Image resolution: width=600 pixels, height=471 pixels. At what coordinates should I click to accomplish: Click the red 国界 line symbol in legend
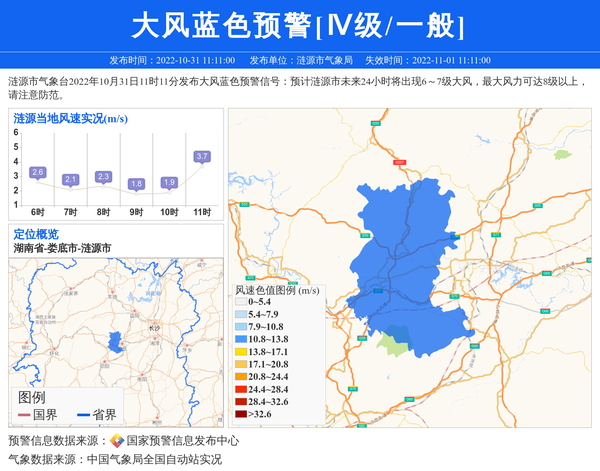(22, 415)
